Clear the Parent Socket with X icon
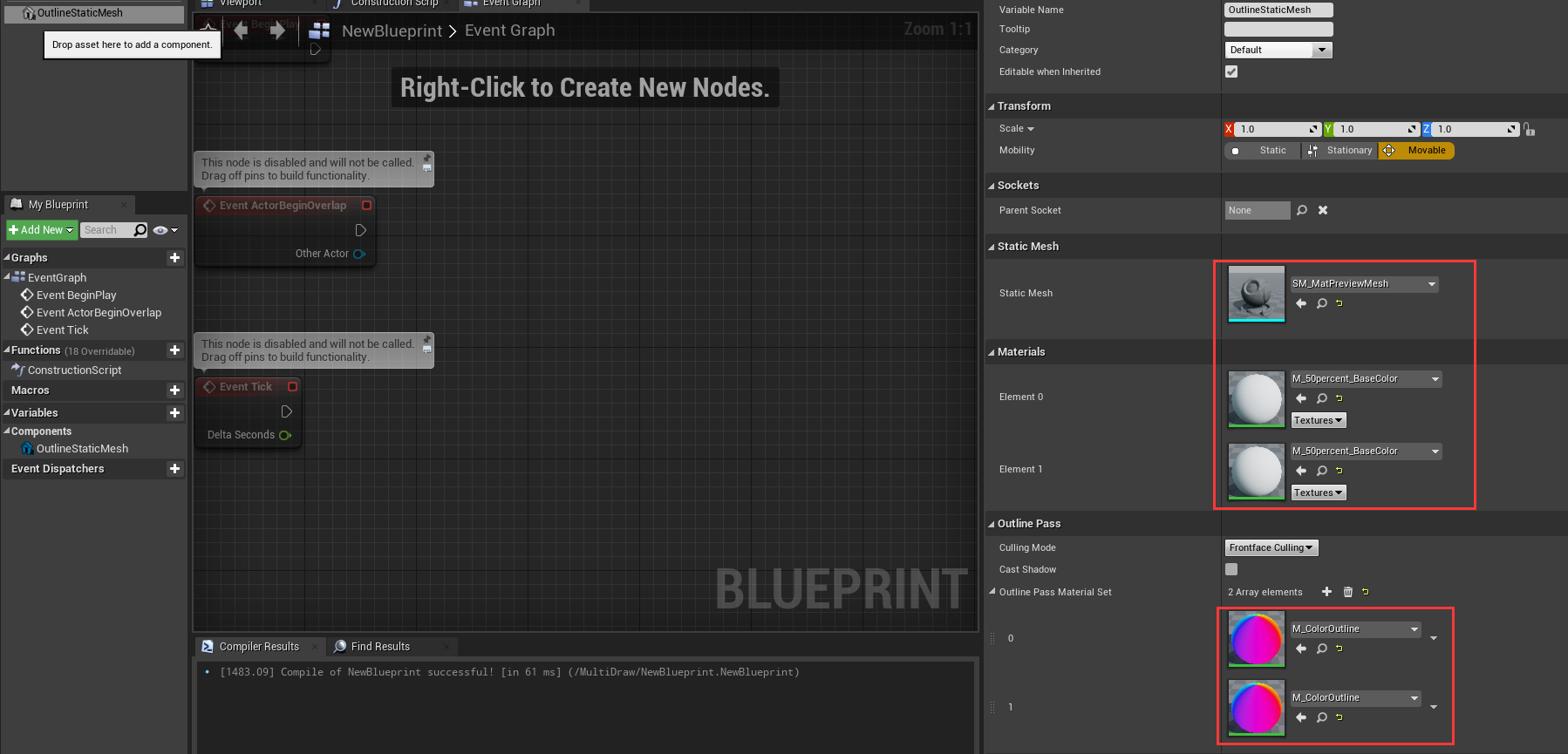1568x754 pixels. [1323, 210]
